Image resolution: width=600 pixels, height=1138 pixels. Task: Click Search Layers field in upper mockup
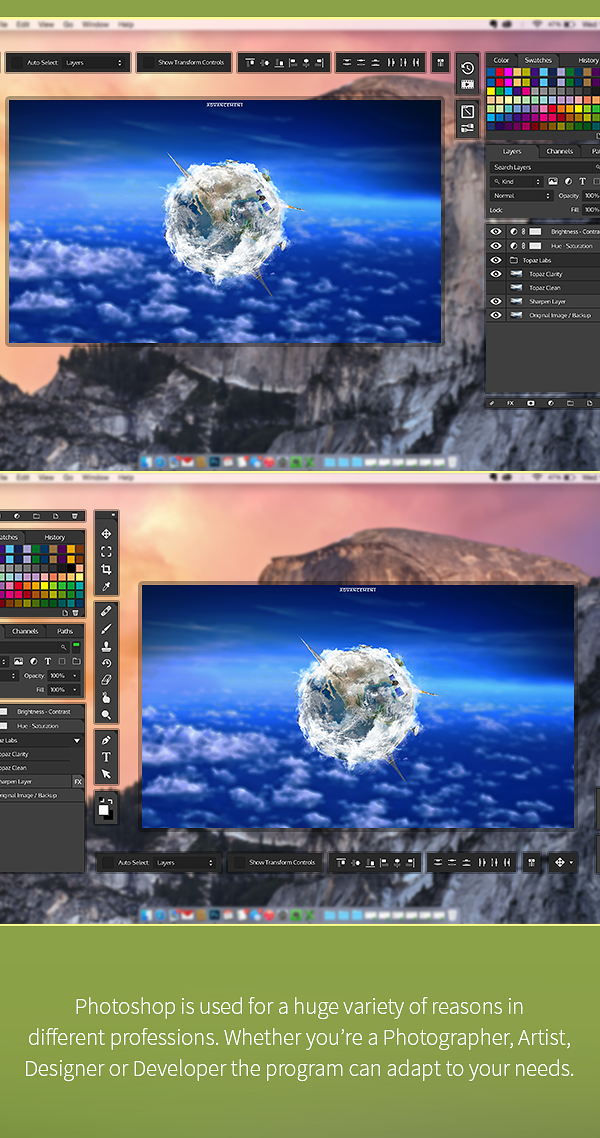544,167
